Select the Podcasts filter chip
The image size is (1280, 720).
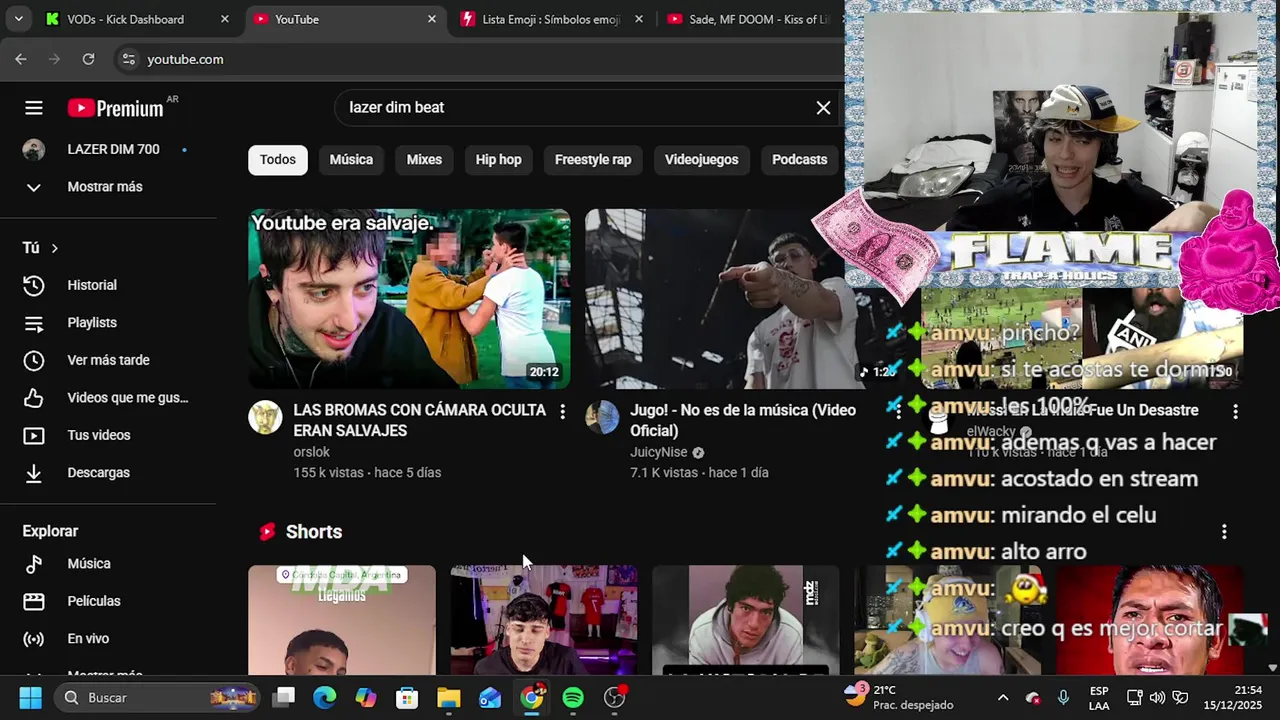[799, 160]
